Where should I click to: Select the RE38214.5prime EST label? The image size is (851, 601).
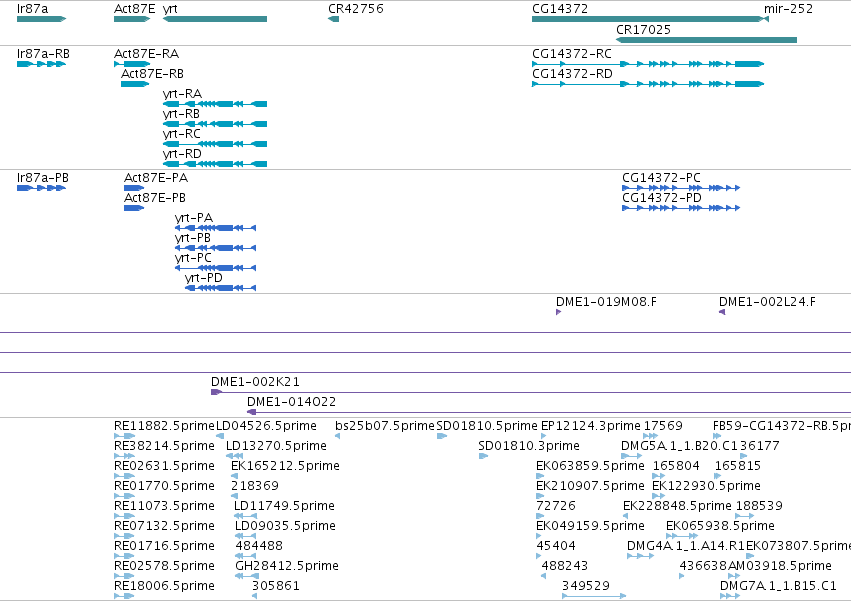(x=164, y=446)
